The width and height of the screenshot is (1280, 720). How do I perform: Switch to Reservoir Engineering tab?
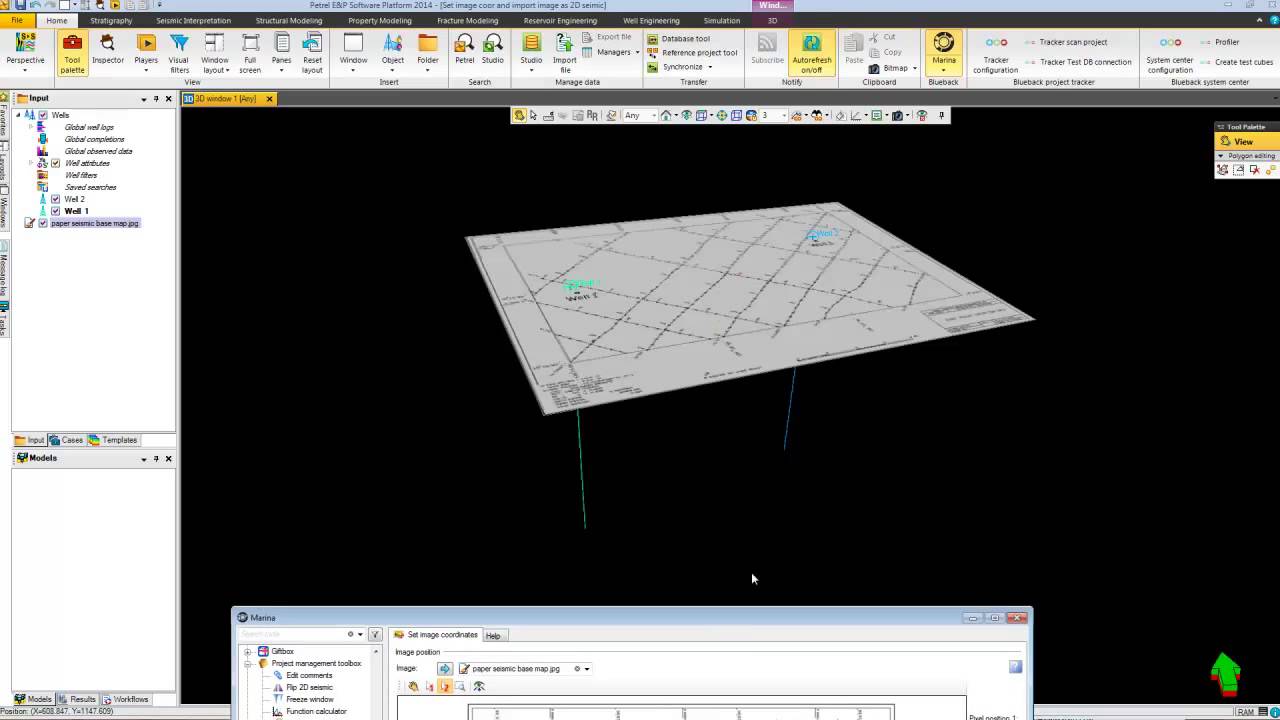[x=560, y=20]
